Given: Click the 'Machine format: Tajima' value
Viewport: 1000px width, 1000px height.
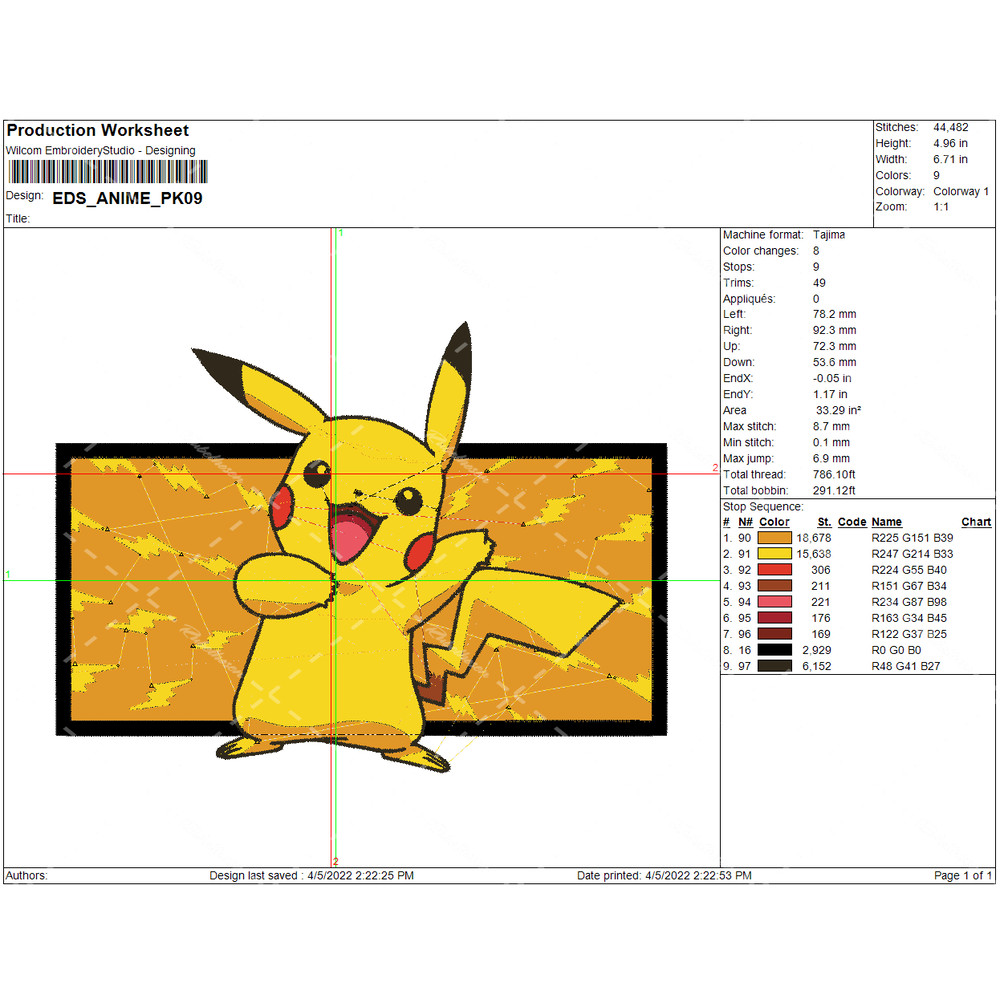Looking at the screenshot, I should click(828, 235).
